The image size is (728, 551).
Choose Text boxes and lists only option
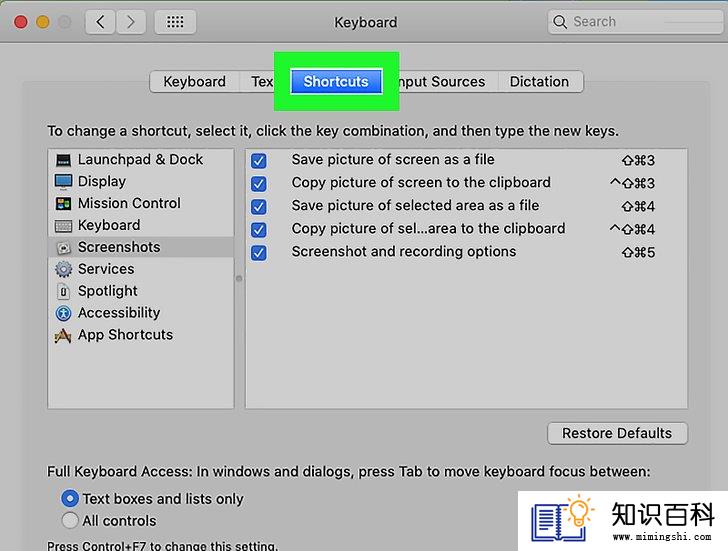tap(70, 499)
